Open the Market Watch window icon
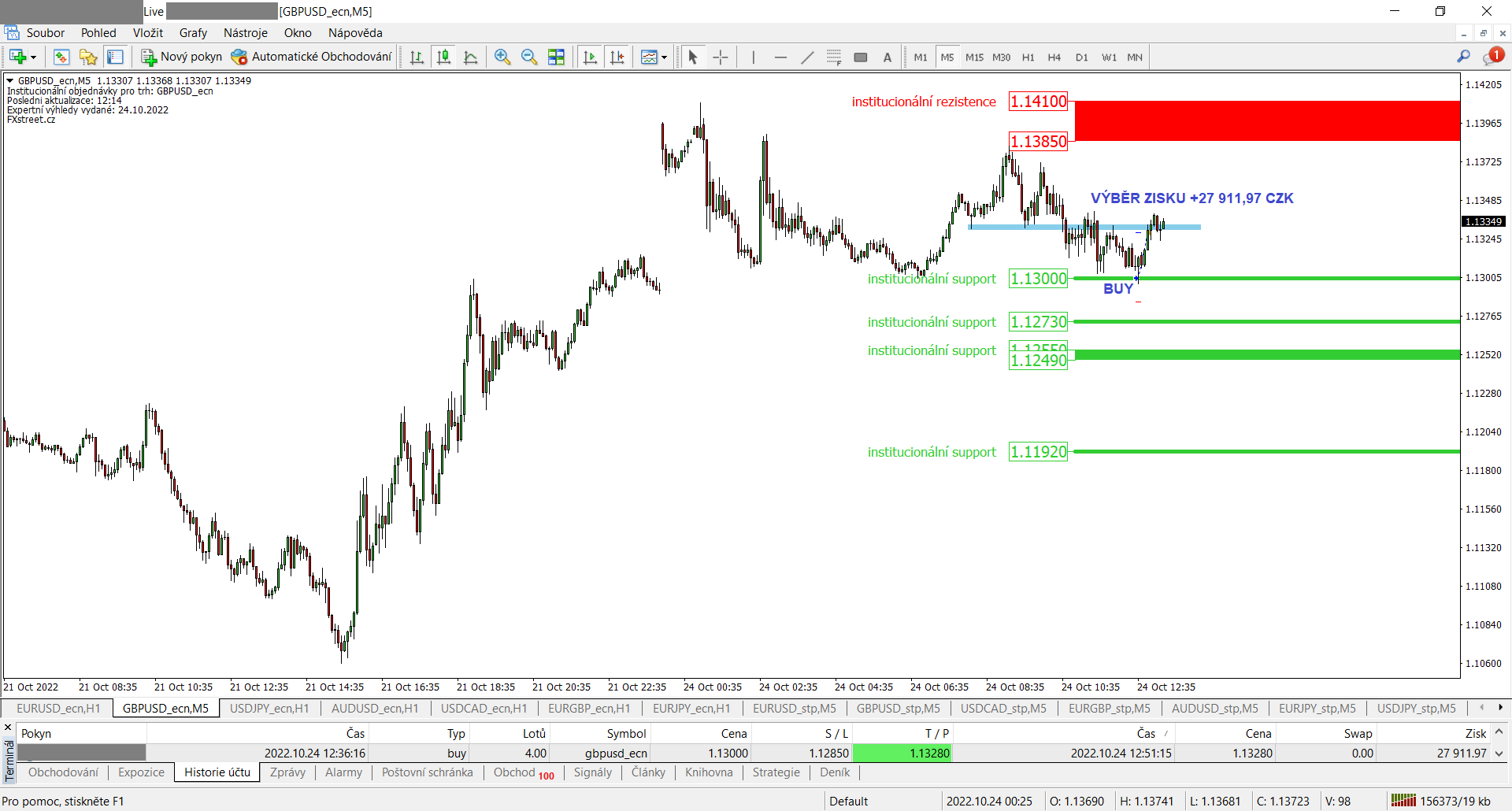Viewport: 1512px width, 811px height. (61, 57)
